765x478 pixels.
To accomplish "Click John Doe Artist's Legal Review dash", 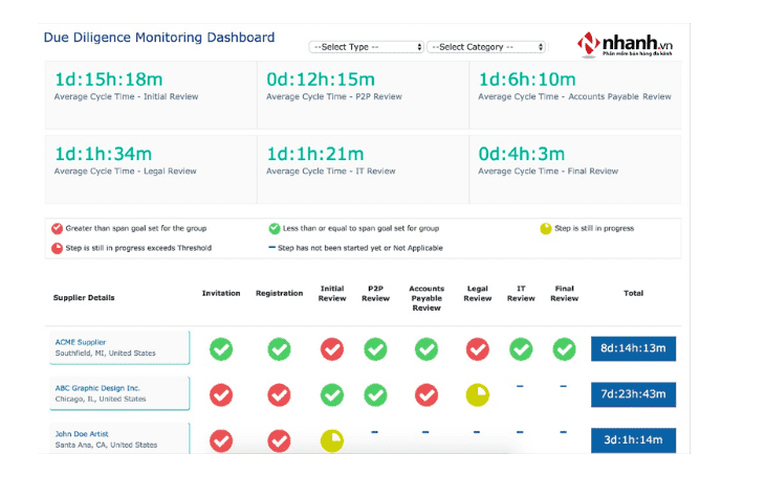I will pos(477,432).
